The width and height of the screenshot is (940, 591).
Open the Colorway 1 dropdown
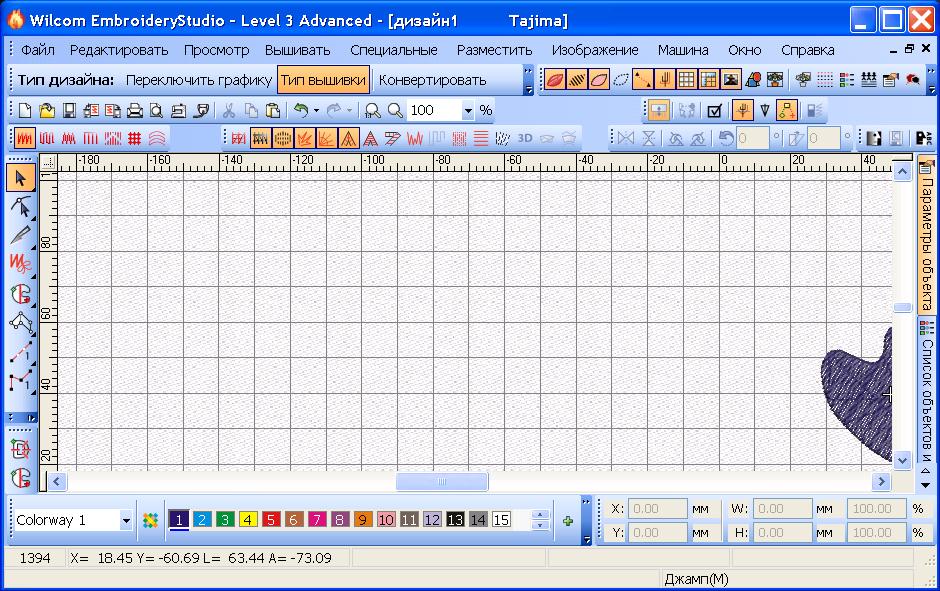126,520
